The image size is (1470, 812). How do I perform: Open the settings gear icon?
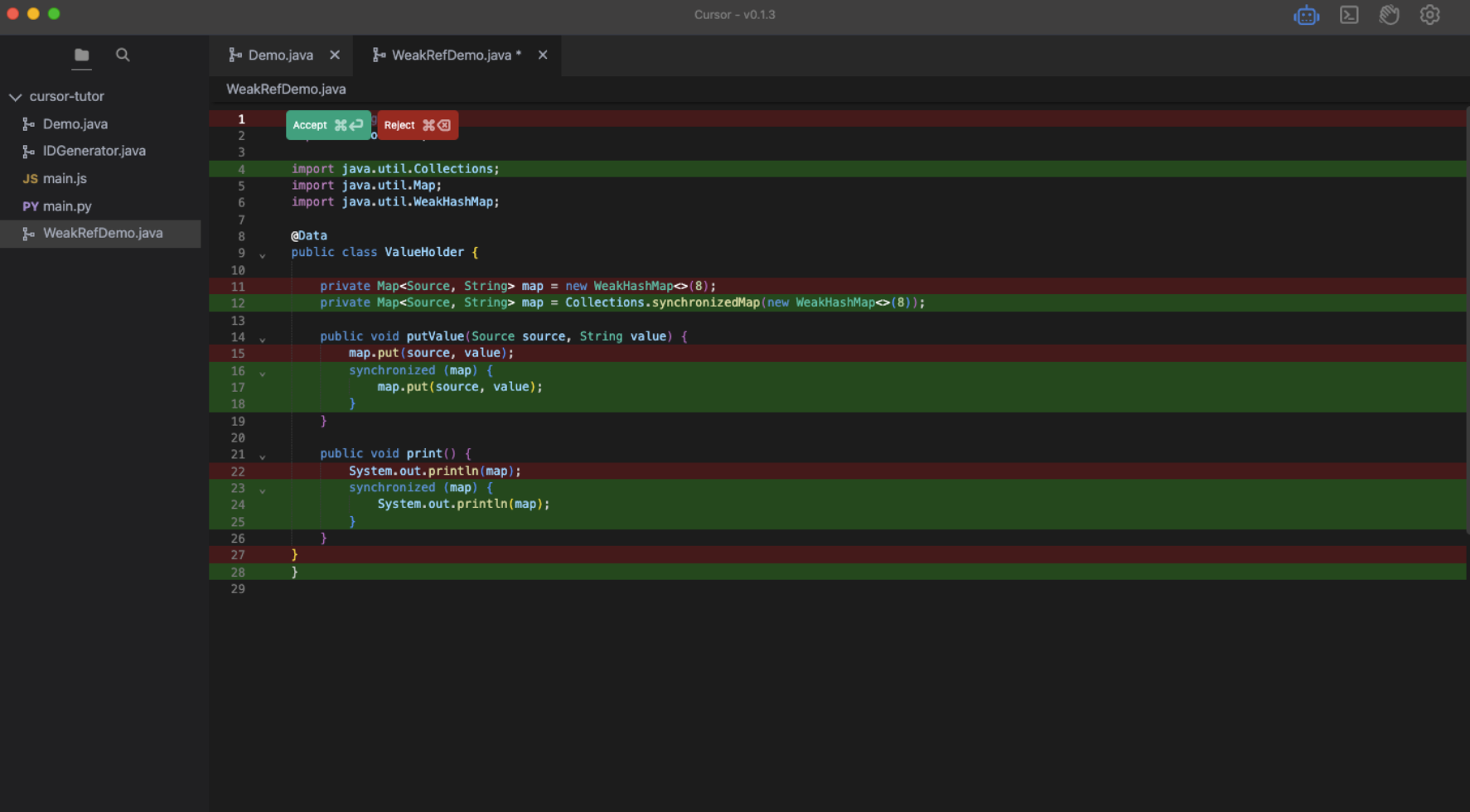point(1430,15)
